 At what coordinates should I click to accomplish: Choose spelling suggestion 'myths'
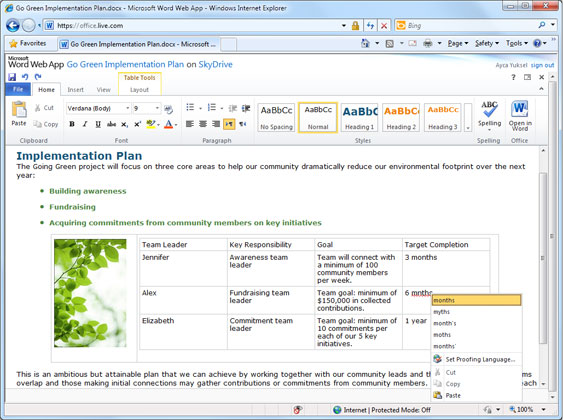476,312
